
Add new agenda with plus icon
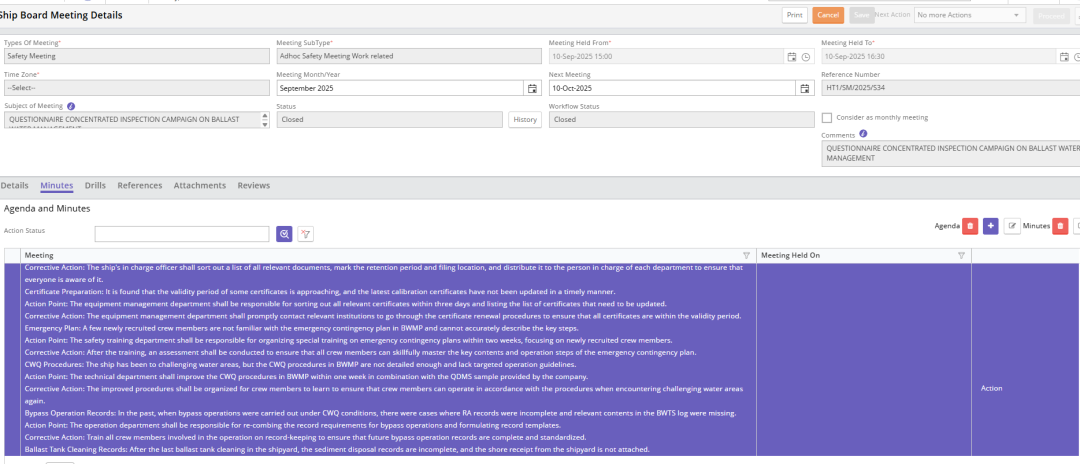[x=990, y=227]
